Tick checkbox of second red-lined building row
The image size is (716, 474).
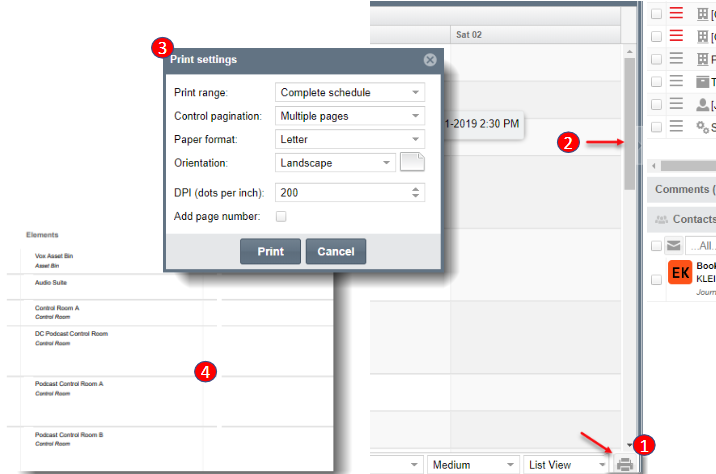point(656,37)
